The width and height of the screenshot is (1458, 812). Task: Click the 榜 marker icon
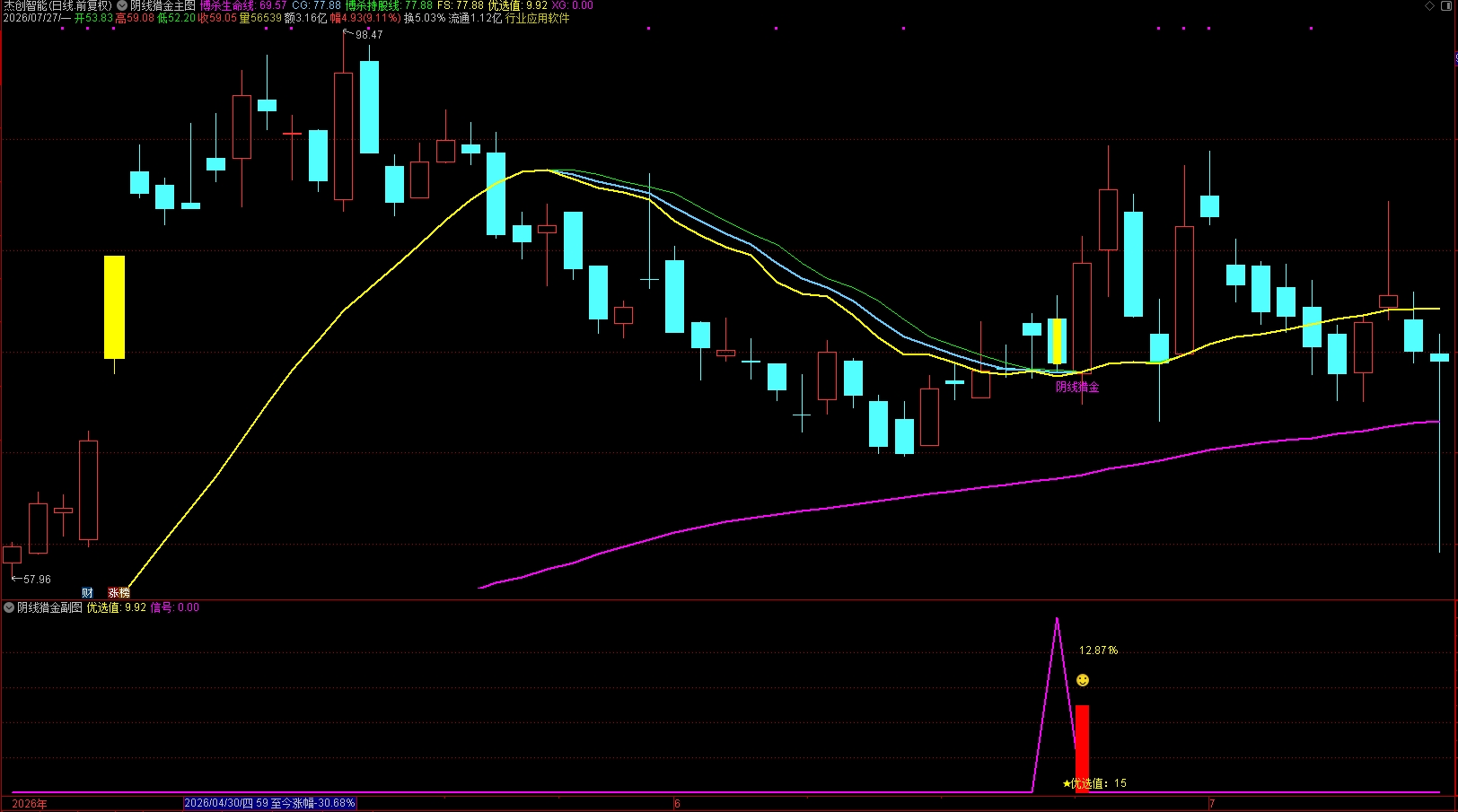[x=125, y=592]
